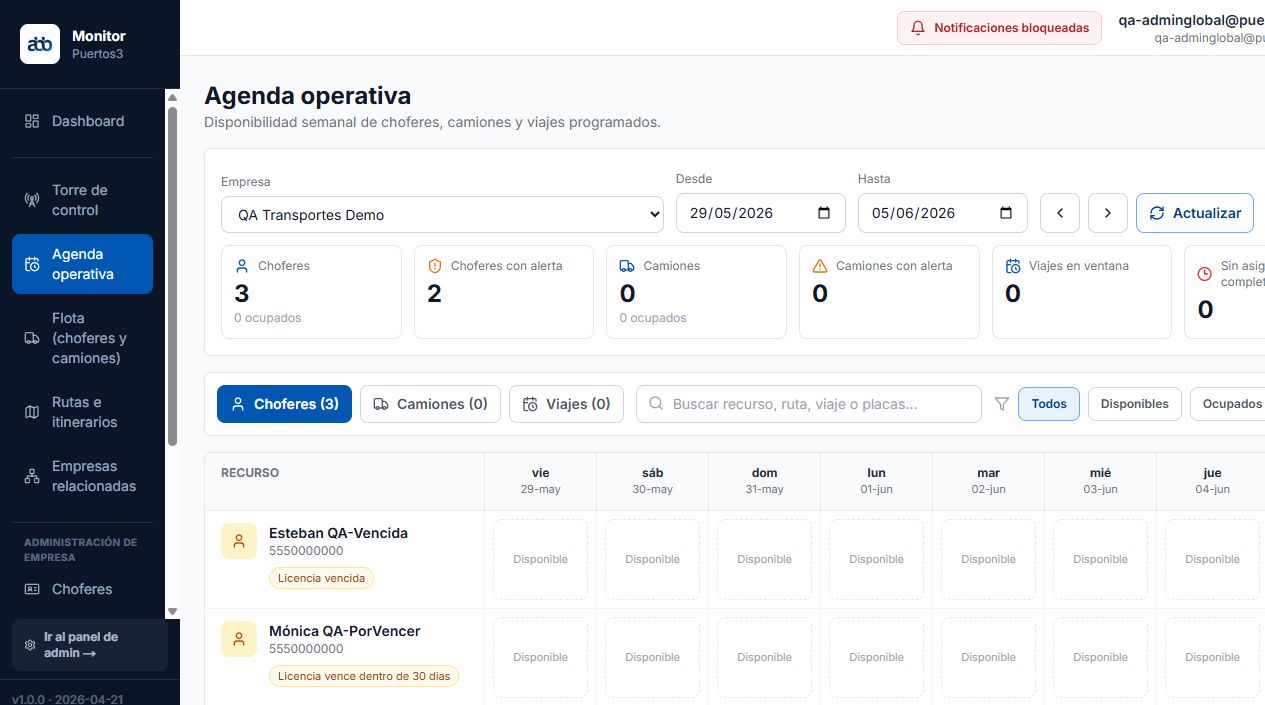Click Esteban QA-Vencida driver avatar icon
1265x705 pixels.
pos(239,541)
